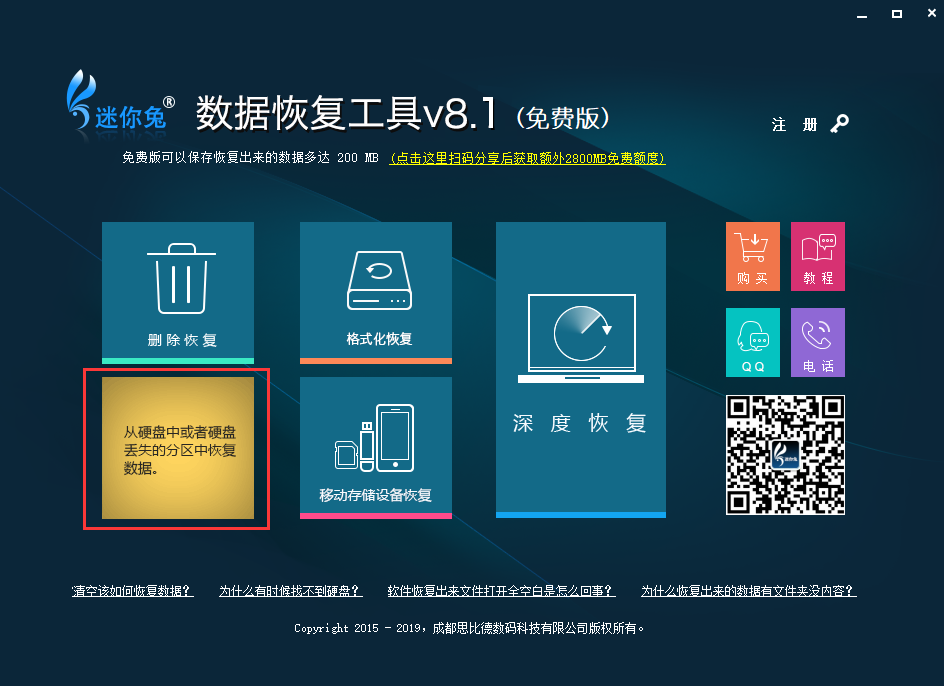Viewport: 944px width, 686px height.
Task: Start 深度恢复 deep recovery
Action: (581, 370)
